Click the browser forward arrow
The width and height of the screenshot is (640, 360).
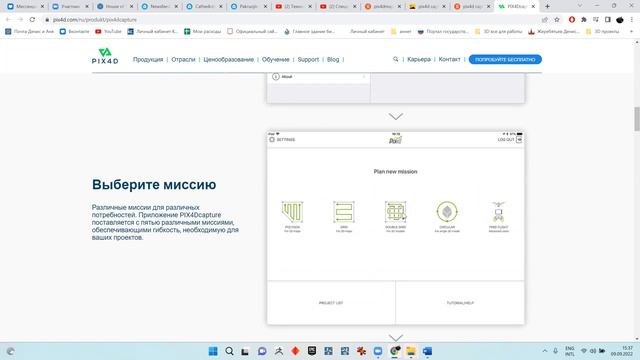click(20, 20)
